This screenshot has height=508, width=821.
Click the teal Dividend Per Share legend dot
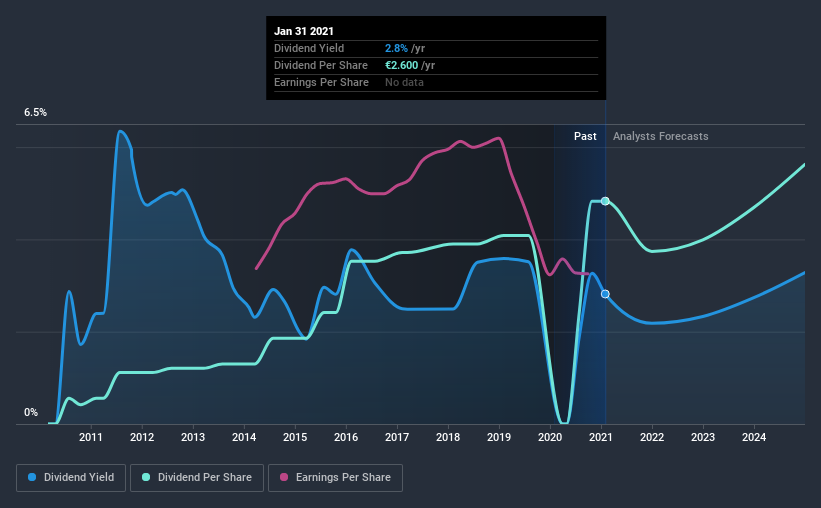tap(146, 477)
